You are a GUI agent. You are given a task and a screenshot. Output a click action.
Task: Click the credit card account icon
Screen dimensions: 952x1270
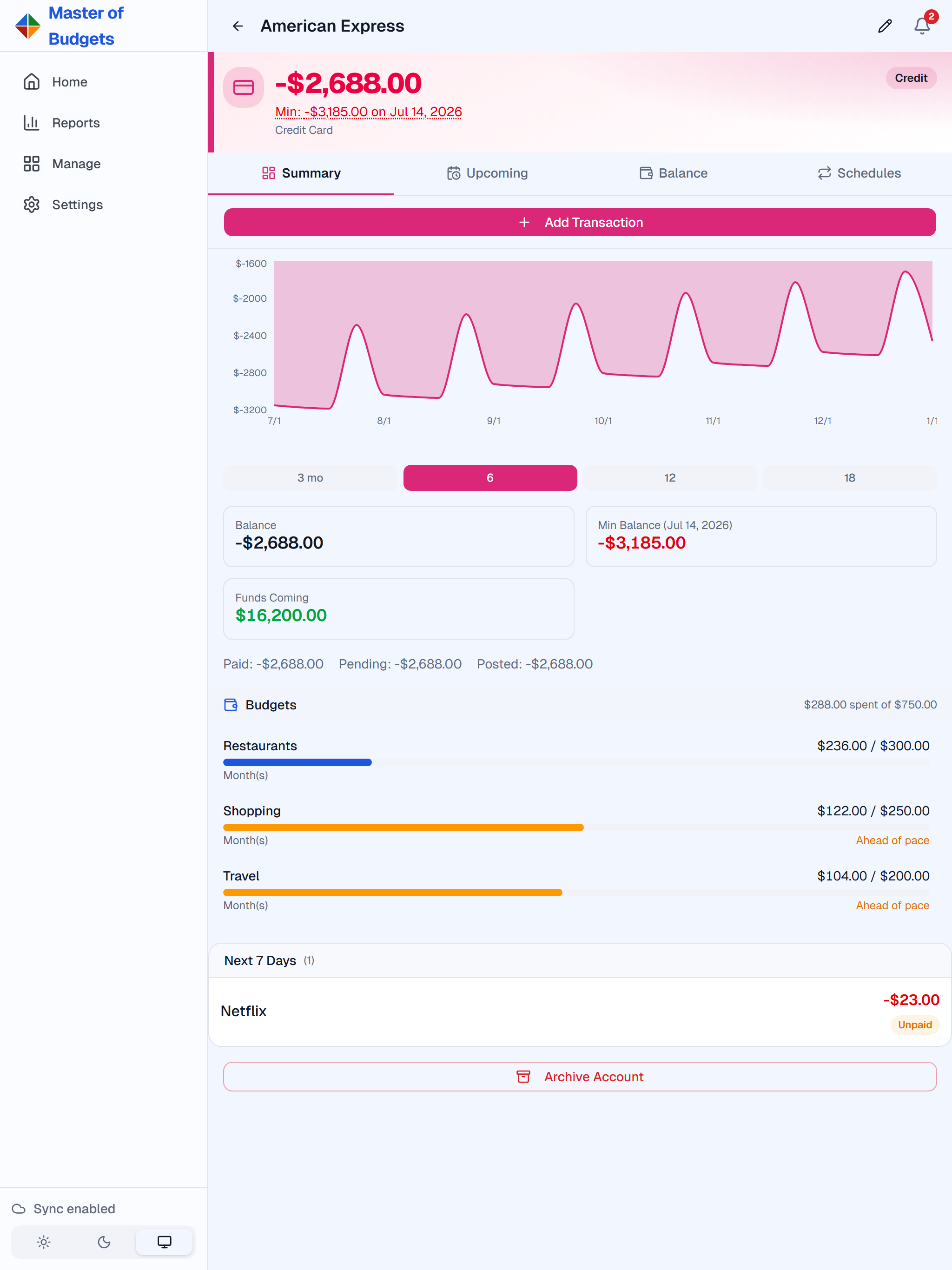tap(244, 87)
